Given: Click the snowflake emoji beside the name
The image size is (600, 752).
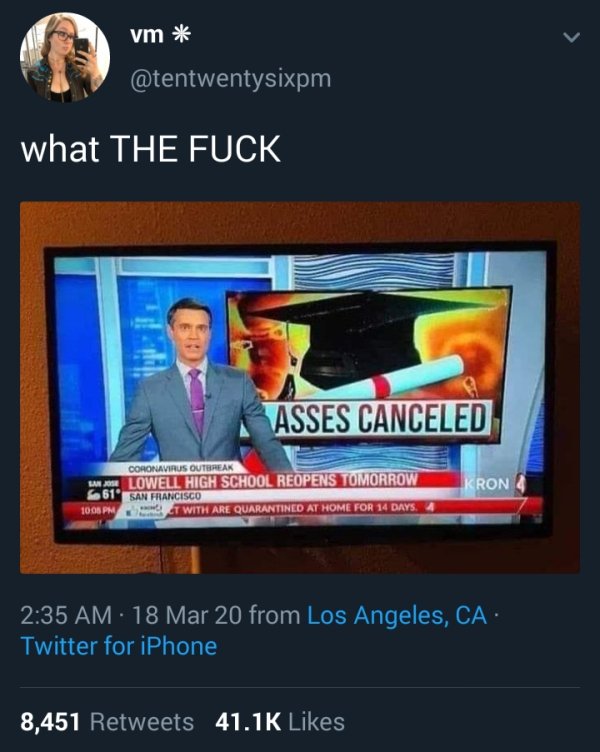Looking at the screenshot, I should click(181, 34).
